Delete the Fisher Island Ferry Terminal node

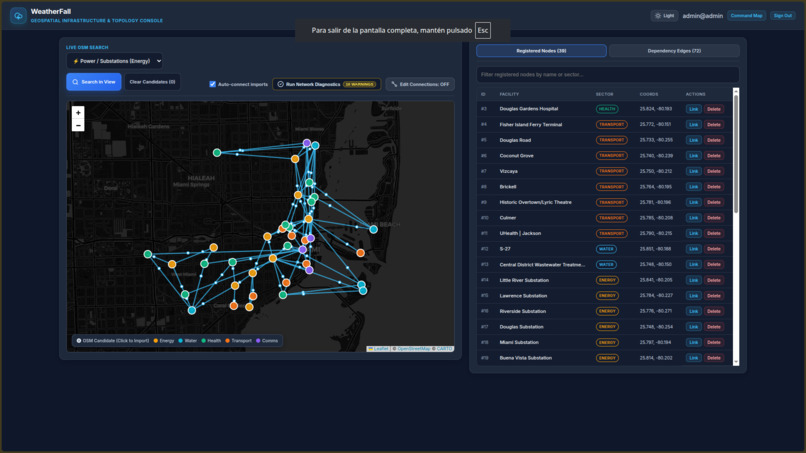coord(713,124)
